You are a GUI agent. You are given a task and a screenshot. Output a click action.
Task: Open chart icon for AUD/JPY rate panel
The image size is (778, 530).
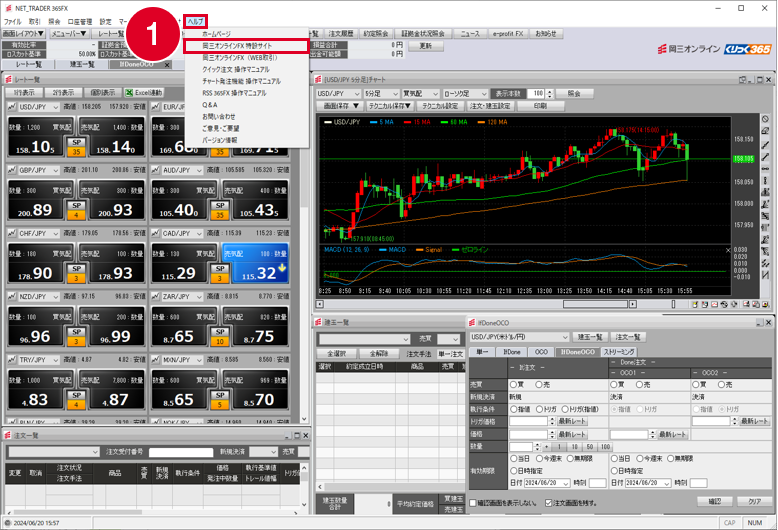(x=156, y=170)
